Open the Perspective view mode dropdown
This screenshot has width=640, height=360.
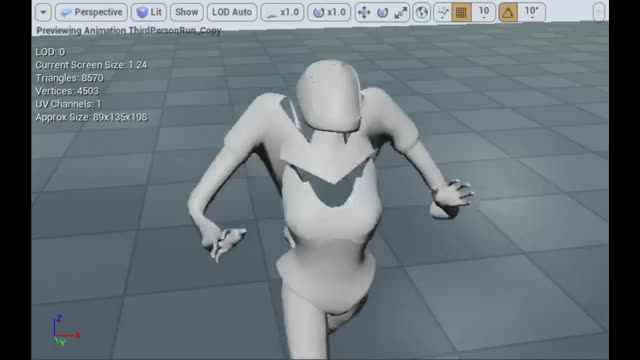point(91,12)
